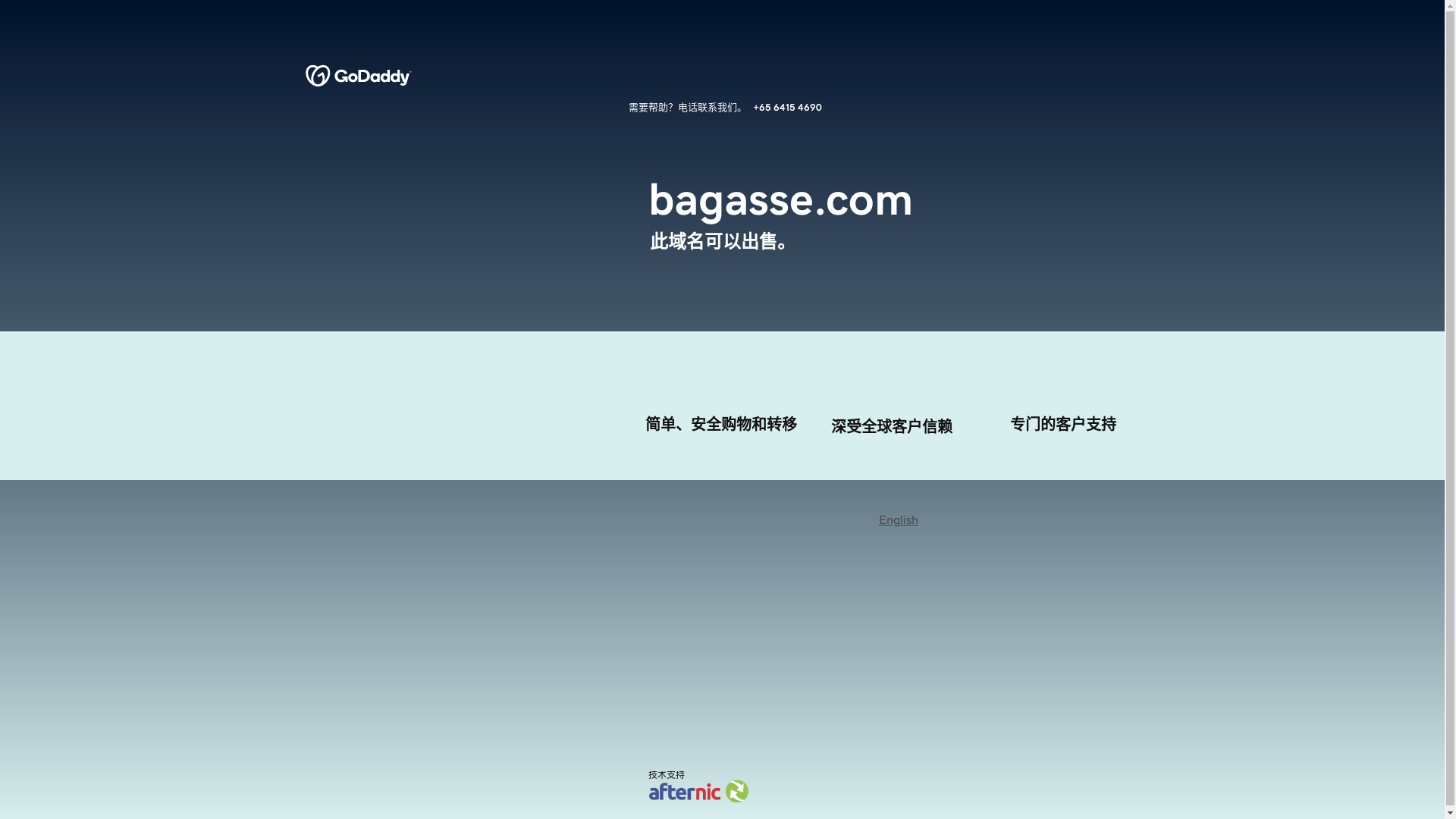Image resolution: width=1456 pixels, height=819 pixels.
Task: Call phone number +65 6415 4690
Action: pyautogui.click(x=787, y=108)
